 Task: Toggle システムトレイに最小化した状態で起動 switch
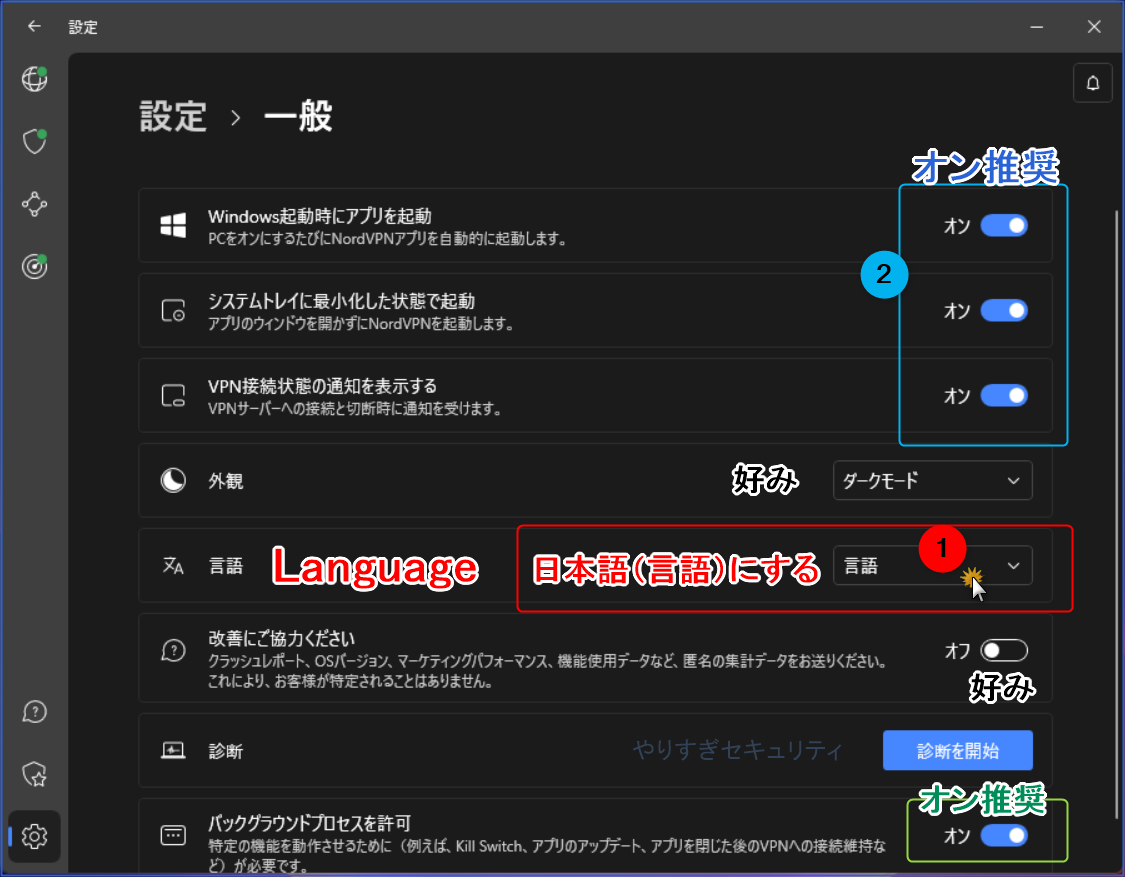pyautogui.click(x=1004, y=310)
